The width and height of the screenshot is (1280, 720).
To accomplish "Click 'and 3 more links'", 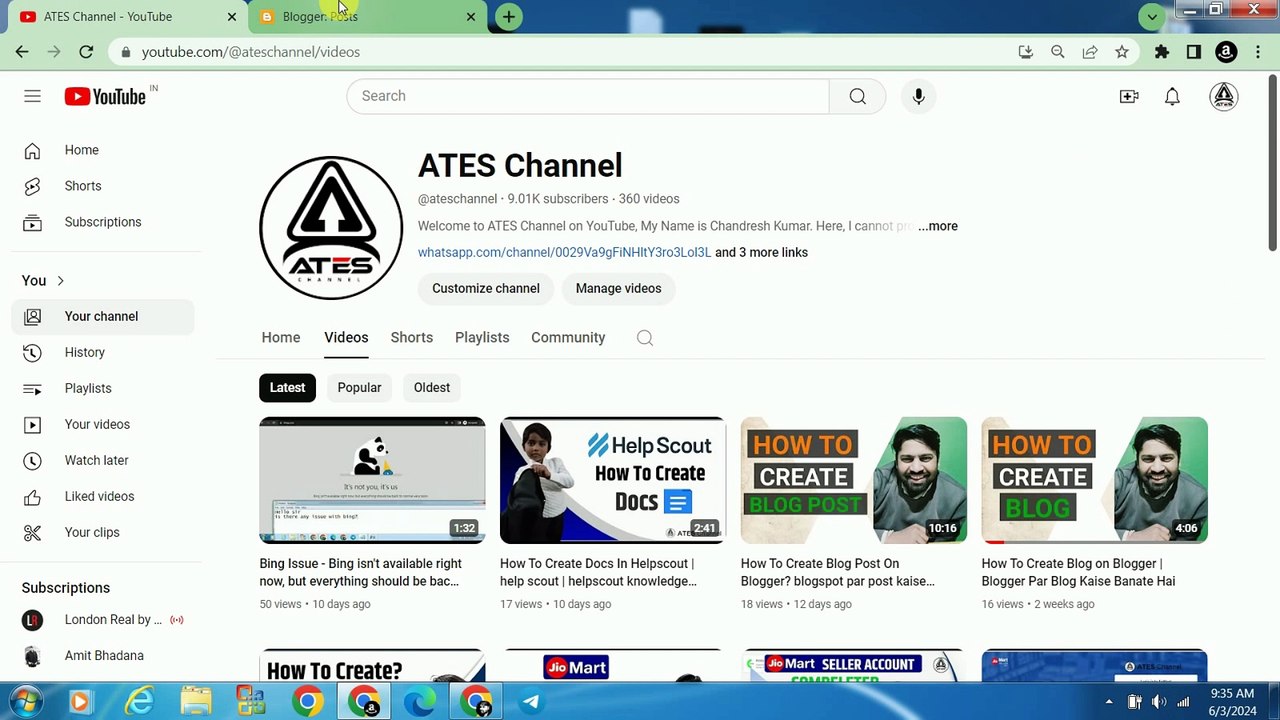I will click(x=761, y=253).
